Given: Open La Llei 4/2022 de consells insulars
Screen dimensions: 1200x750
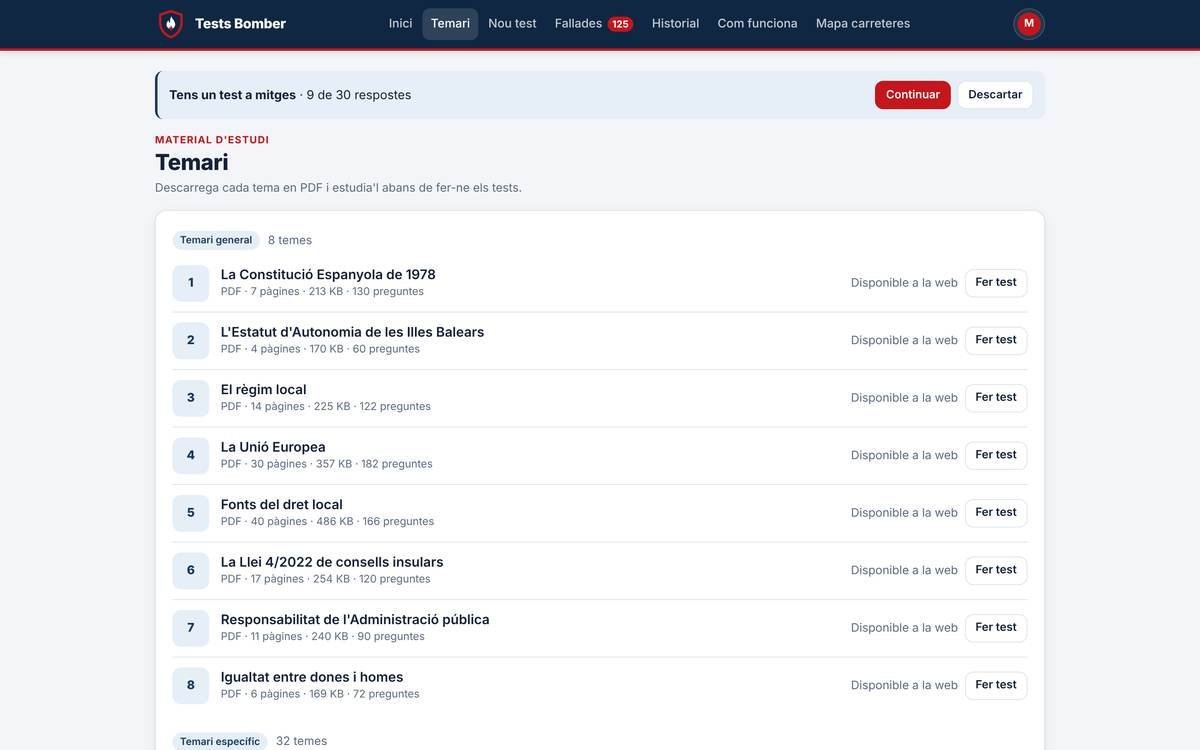Looking at the screenshot, I should click(x=332, y=562).
